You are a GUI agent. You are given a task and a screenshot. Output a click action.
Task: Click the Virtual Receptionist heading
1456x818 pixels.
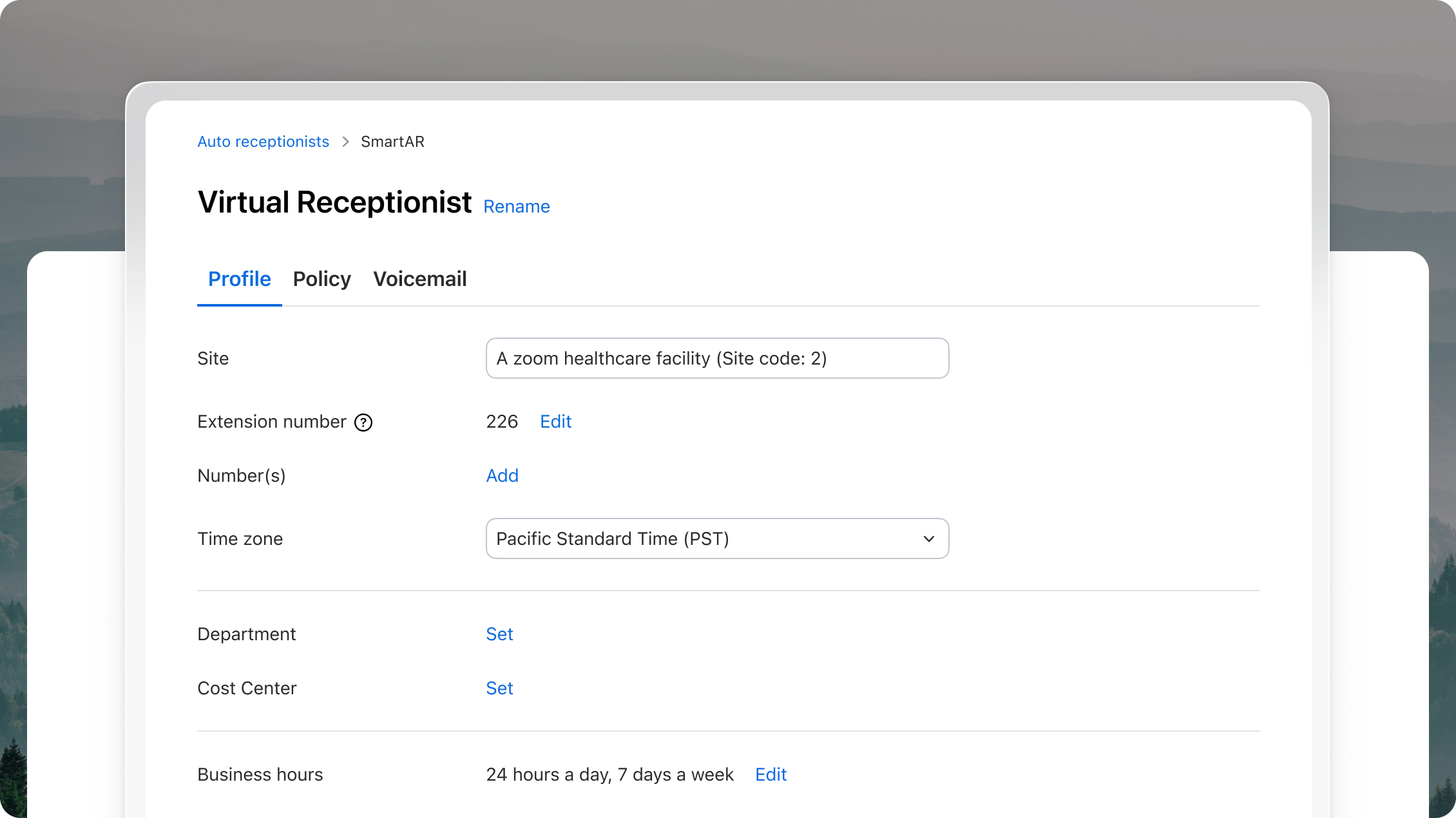point(334,202)
